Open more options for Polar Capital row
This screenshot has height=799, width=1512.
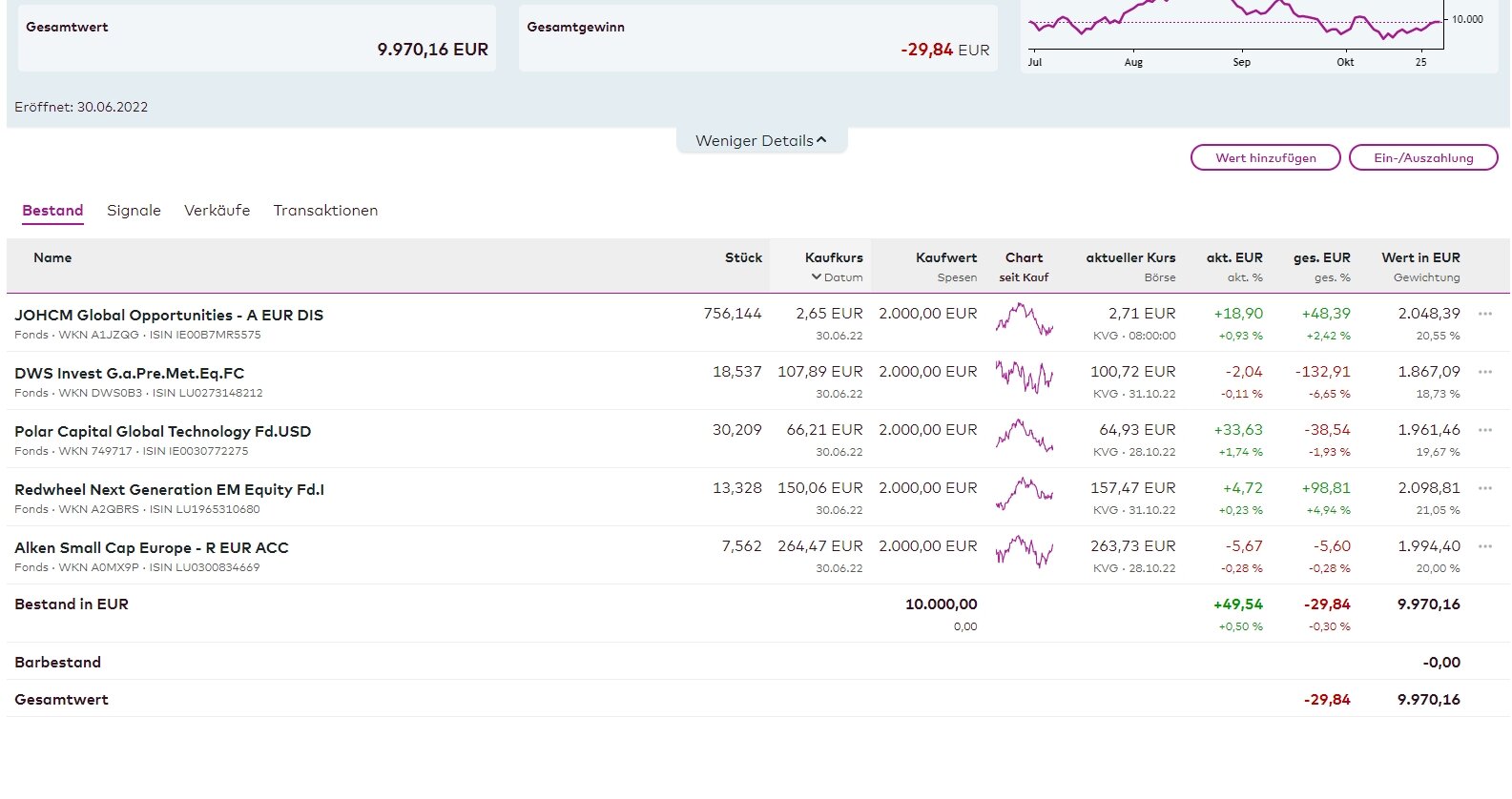coord(1484,430)
